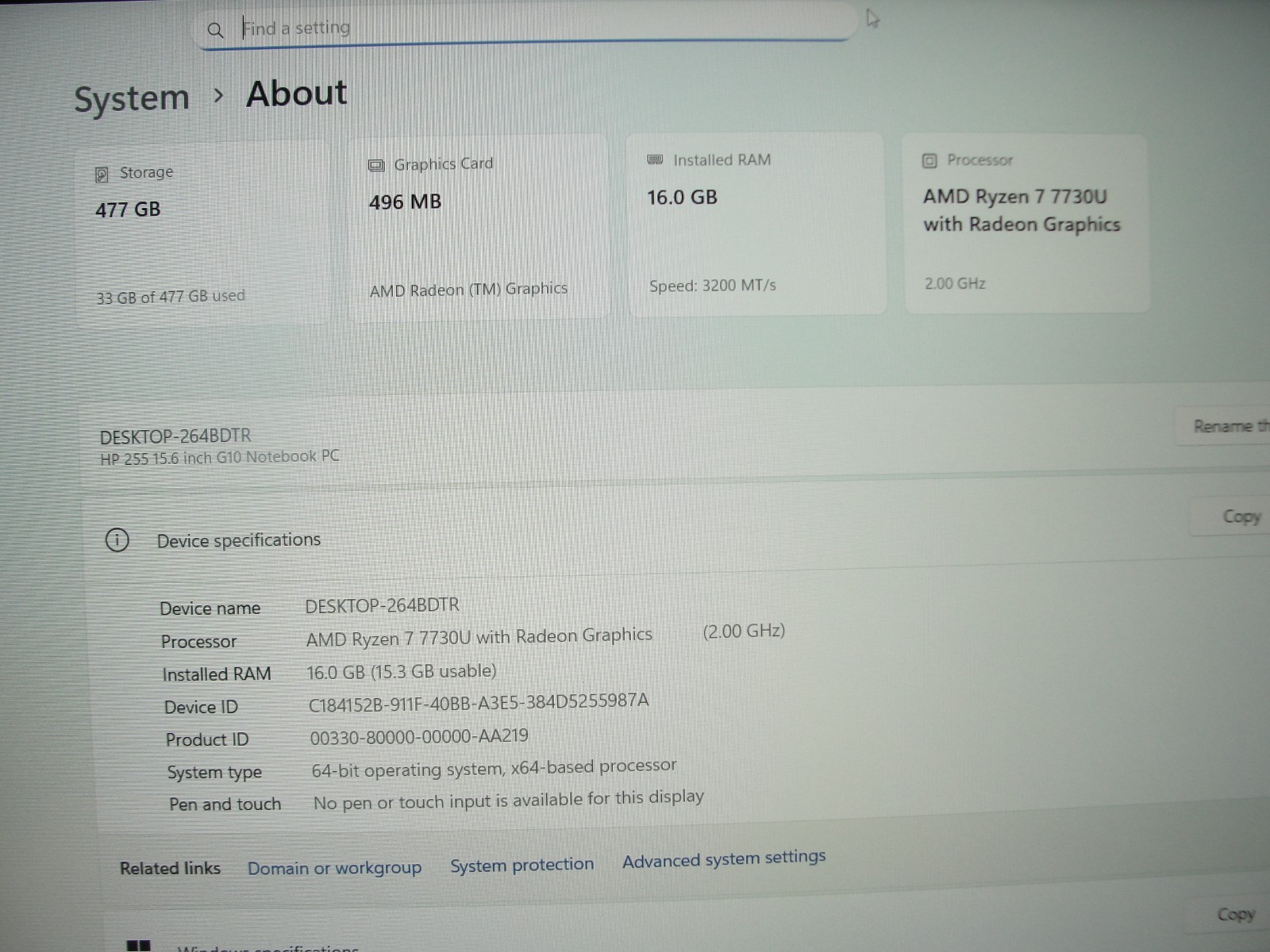The width and height of the screenshot is (1270, 952).
Task: Select '64-bit operating system, x64-based processor' text
Action: point(494,768)
